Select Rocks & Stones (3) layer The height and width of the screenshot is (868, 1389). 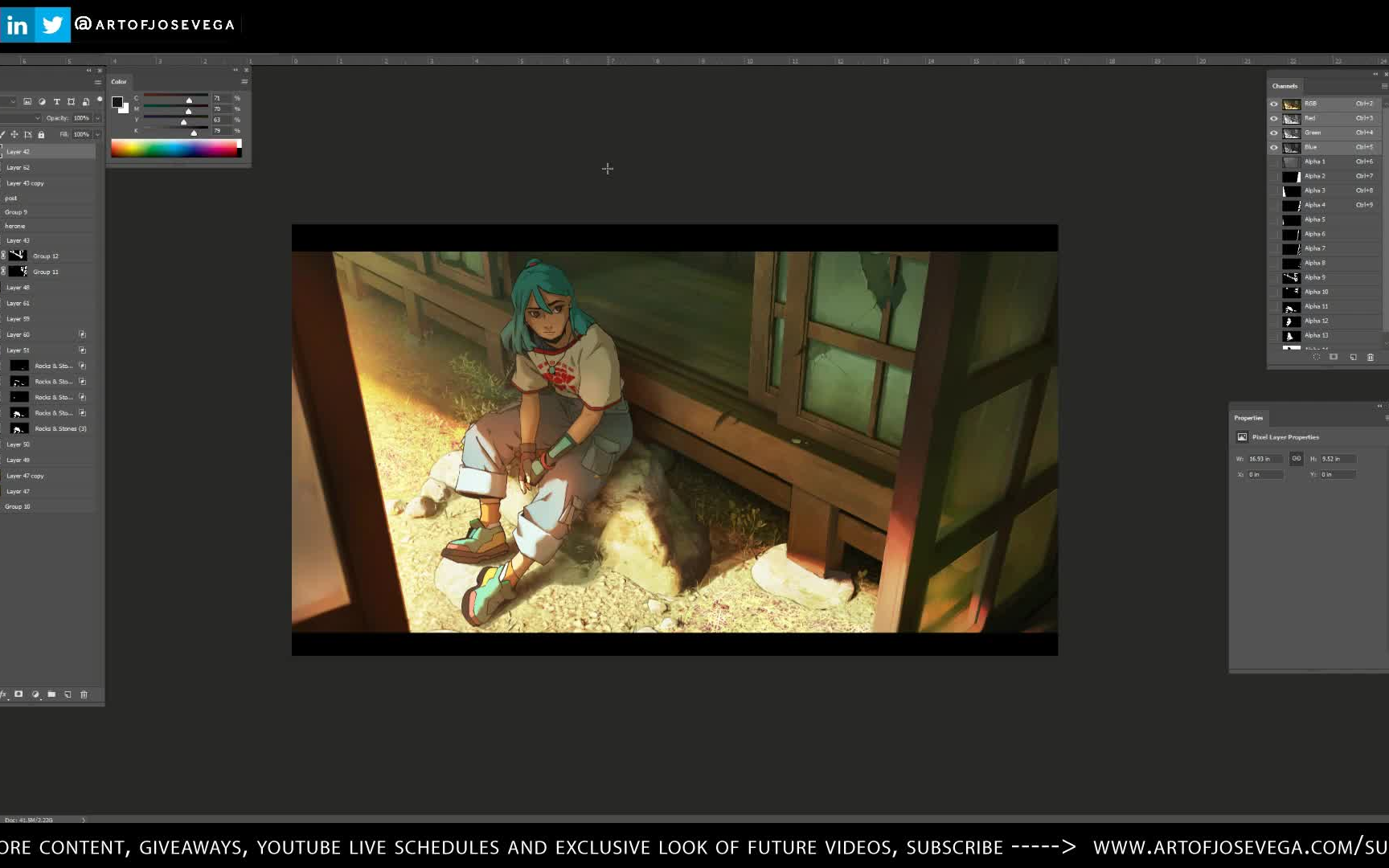point(48,428)
